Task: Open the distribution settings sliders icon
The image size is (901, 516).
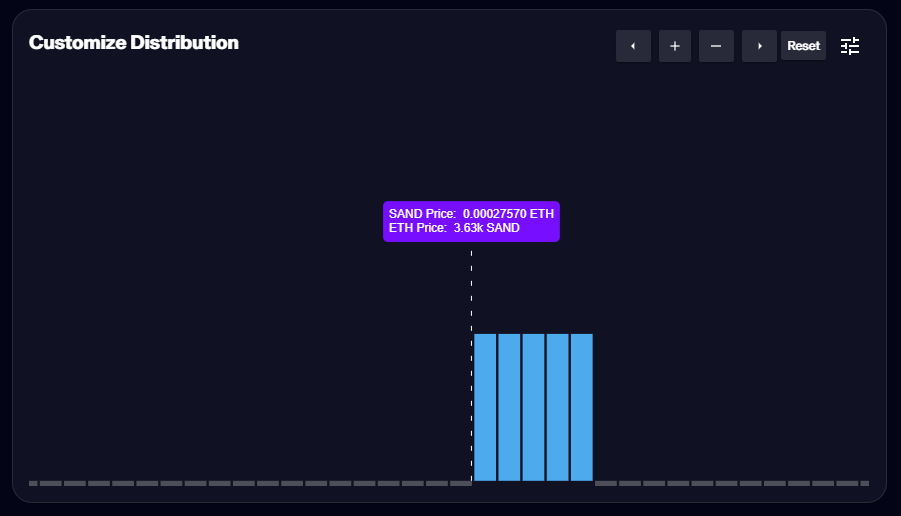Action: point(850,46)
